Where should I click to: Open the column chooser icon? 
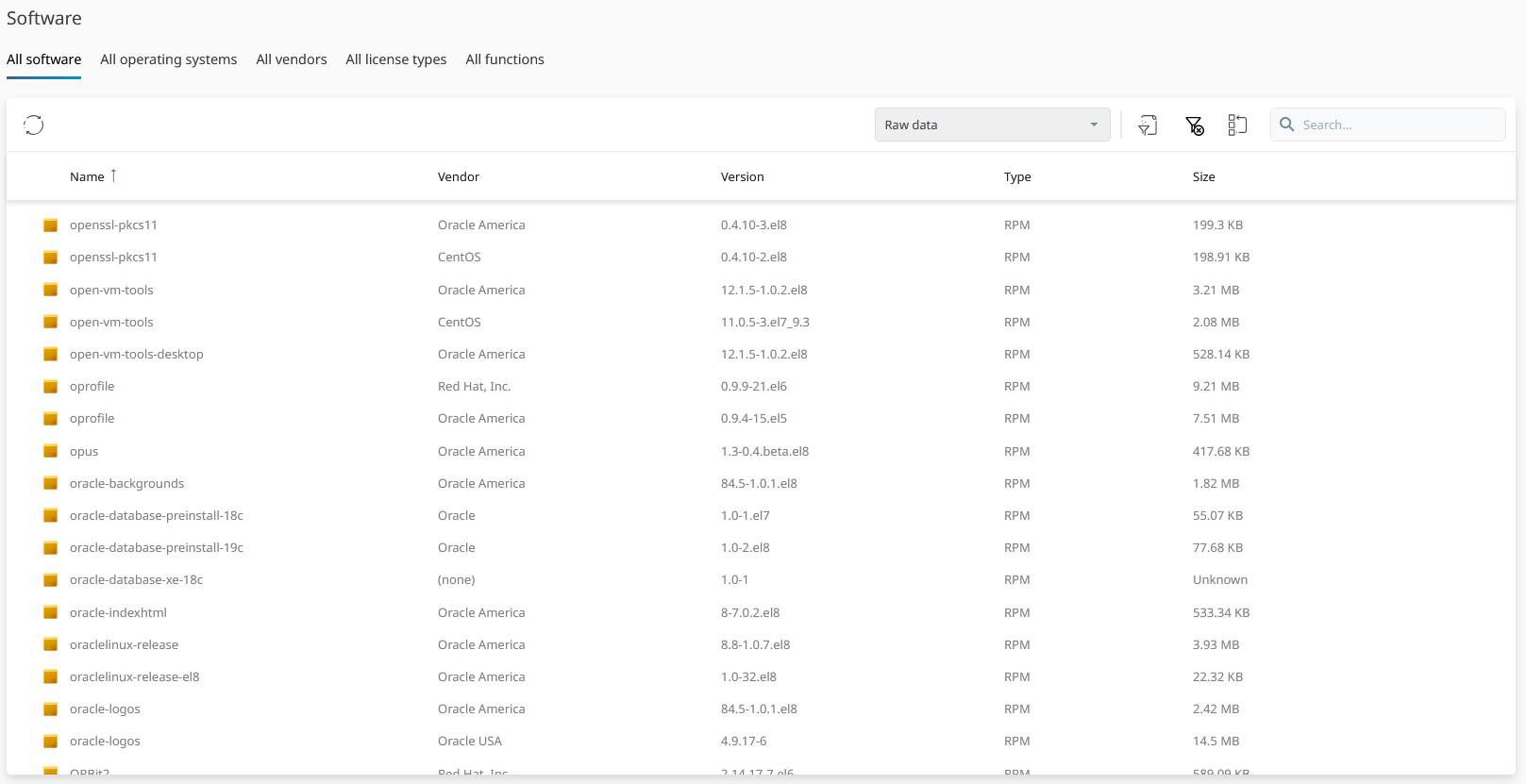(x=1237, y=125)
